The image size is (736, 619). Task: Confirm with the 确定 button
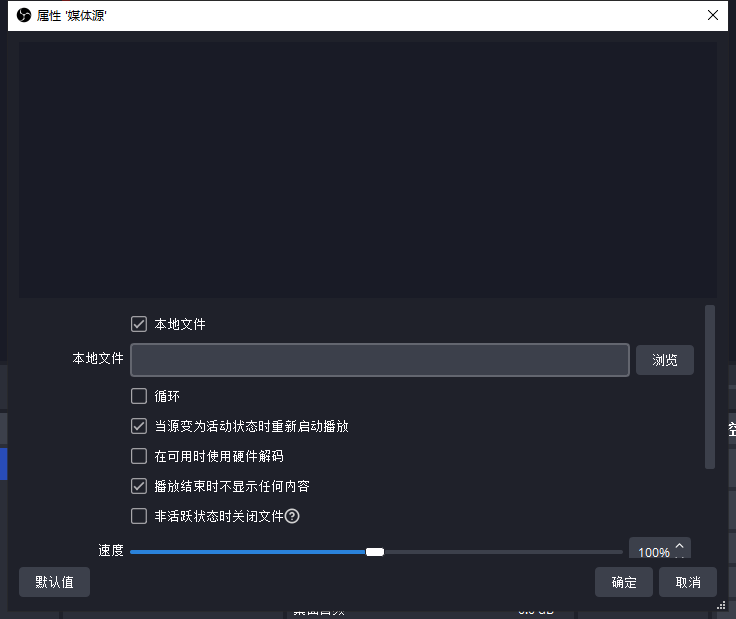coord(624,582)
